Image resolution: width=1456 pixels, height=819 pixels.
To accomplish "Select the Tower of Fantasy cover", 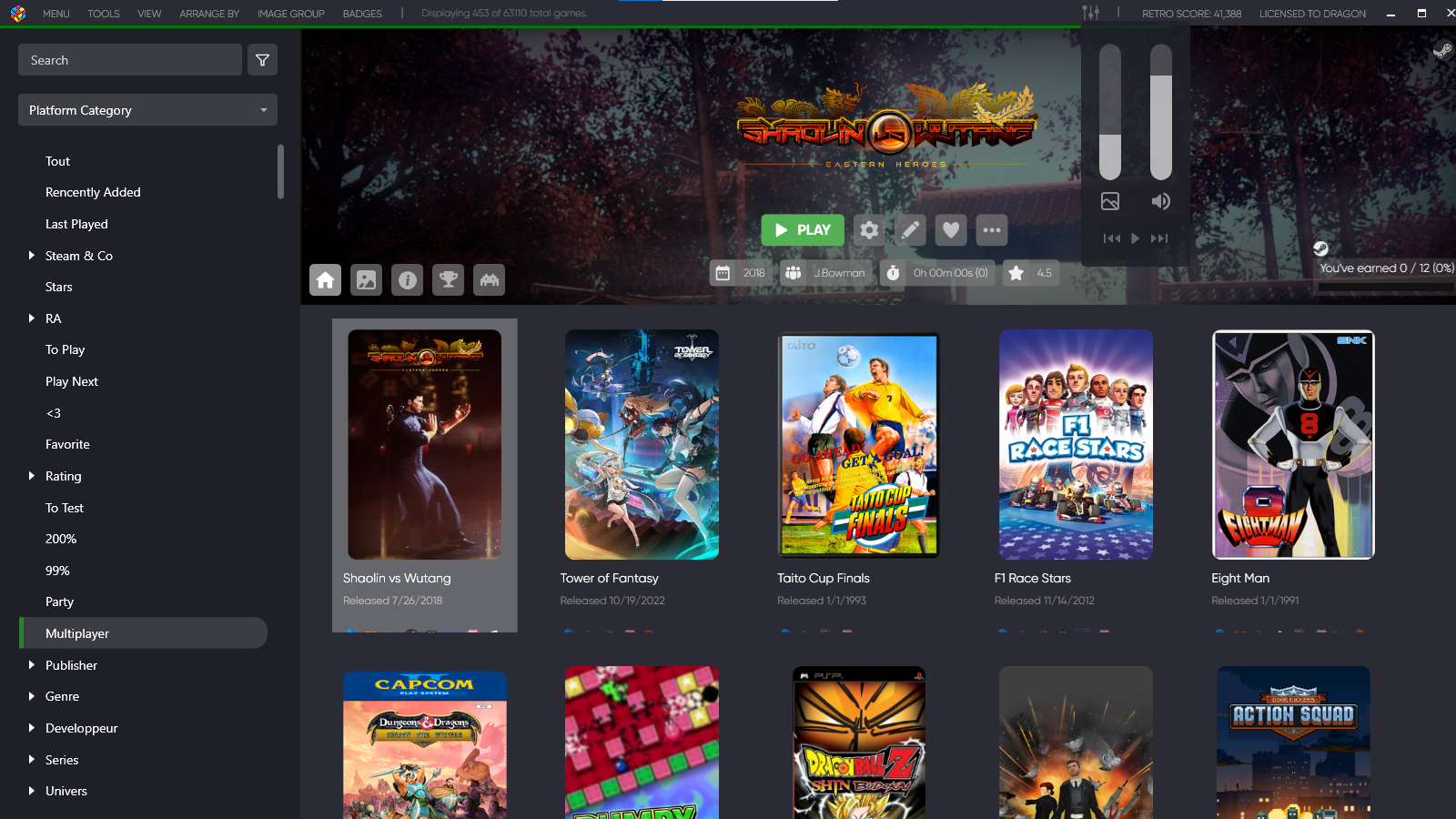I will pyautogui.click(x=642, y=445).
